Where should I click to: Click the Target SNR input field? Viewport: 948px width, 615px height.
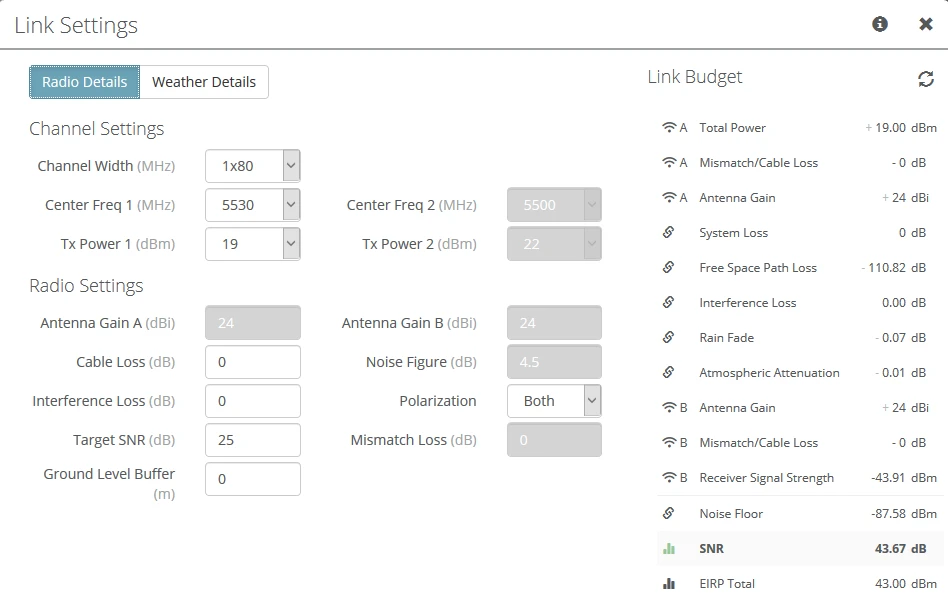tap(253, 440)
